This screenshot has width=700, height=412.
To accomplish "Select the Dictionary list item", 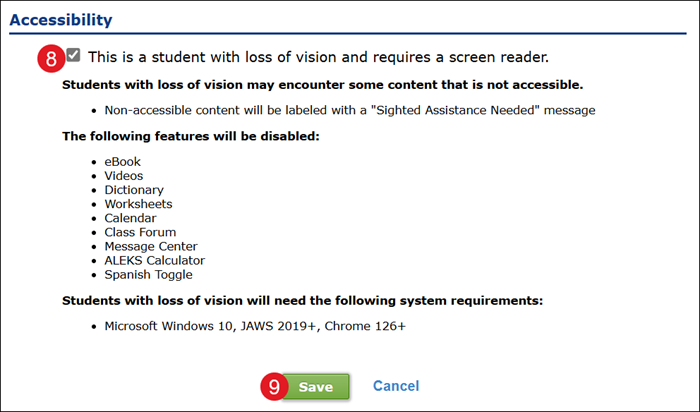I will (x=134, y=189).
